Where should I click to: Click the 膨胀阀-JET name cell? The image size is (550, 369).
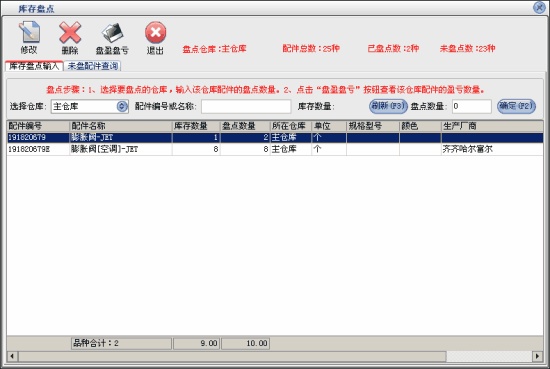point(121,137)
